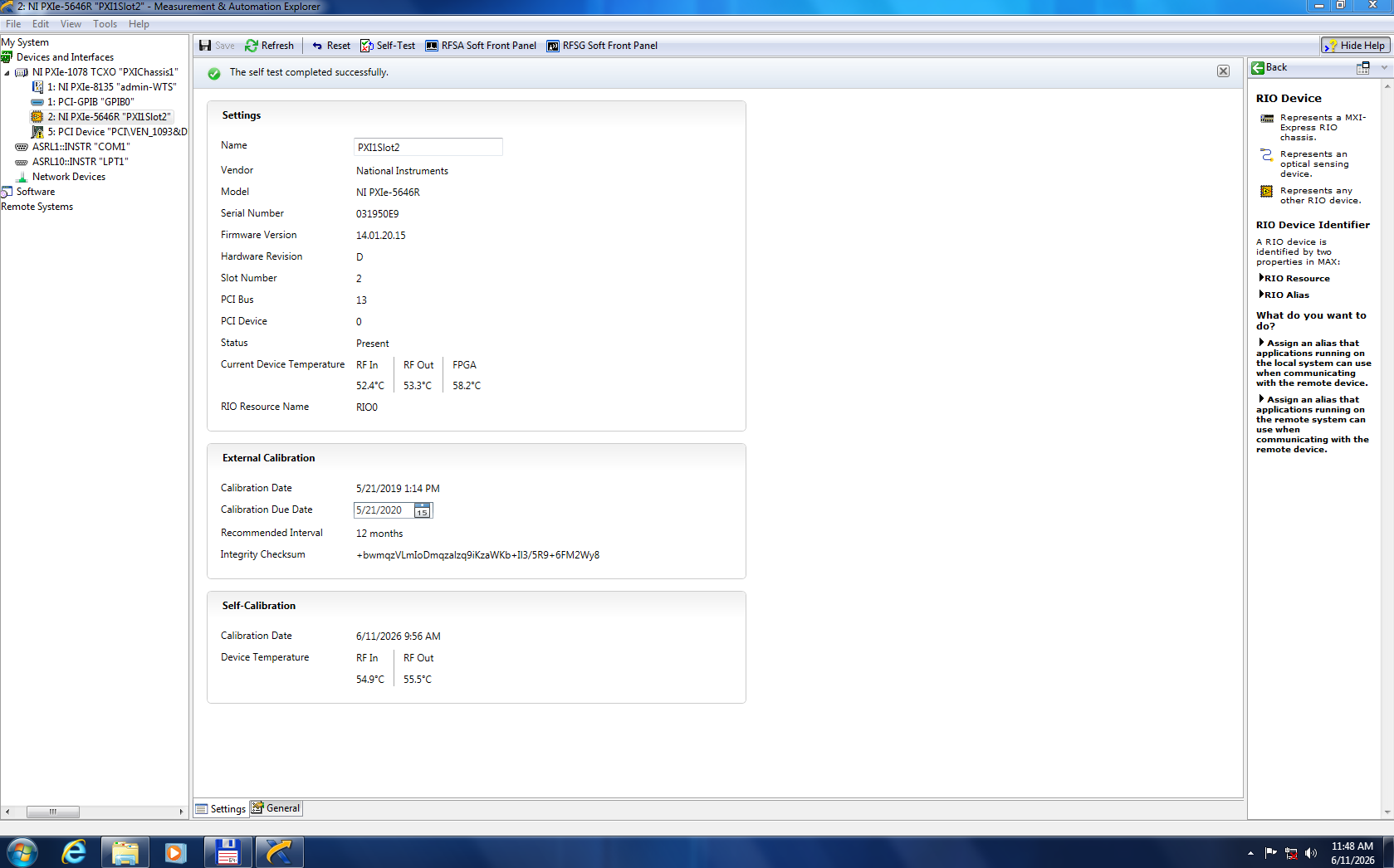Select NI PXIe-5646R "PXI1Slot2" in tree
Screen dimensions: 1394x868
click(x=109, y=117)
